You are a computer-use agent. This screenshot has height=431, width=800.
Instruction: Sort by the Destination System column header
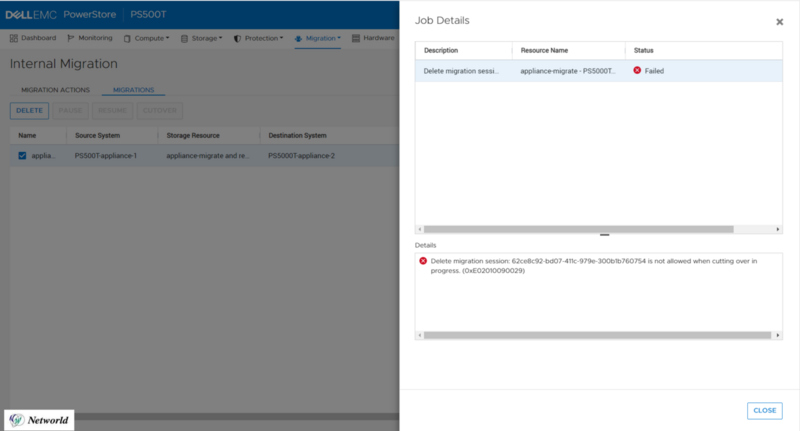click(x=297, y=136)
